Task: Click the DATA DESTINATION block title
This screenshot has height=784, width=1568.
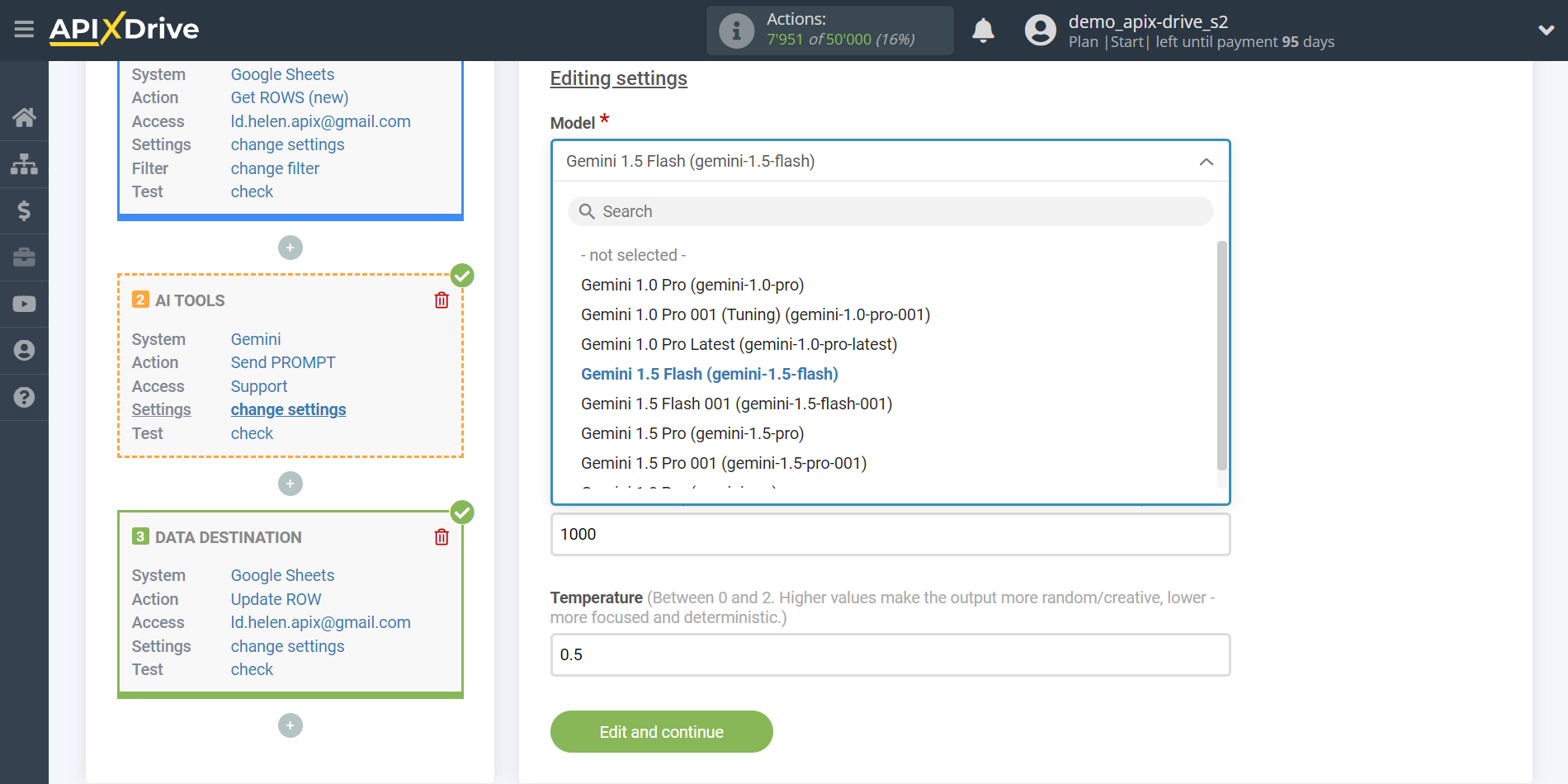Action: (229, 537)
